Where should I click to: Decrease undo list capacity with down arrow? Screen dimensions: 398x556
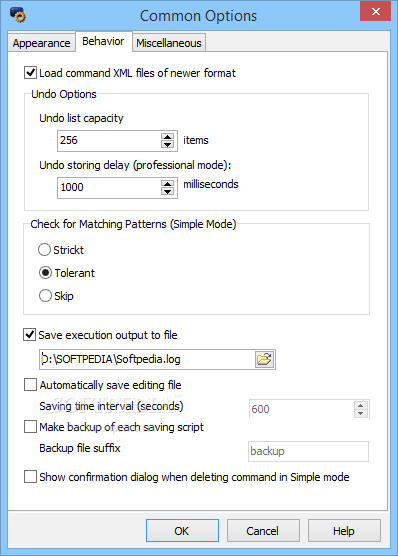click(x=167, y=144)
